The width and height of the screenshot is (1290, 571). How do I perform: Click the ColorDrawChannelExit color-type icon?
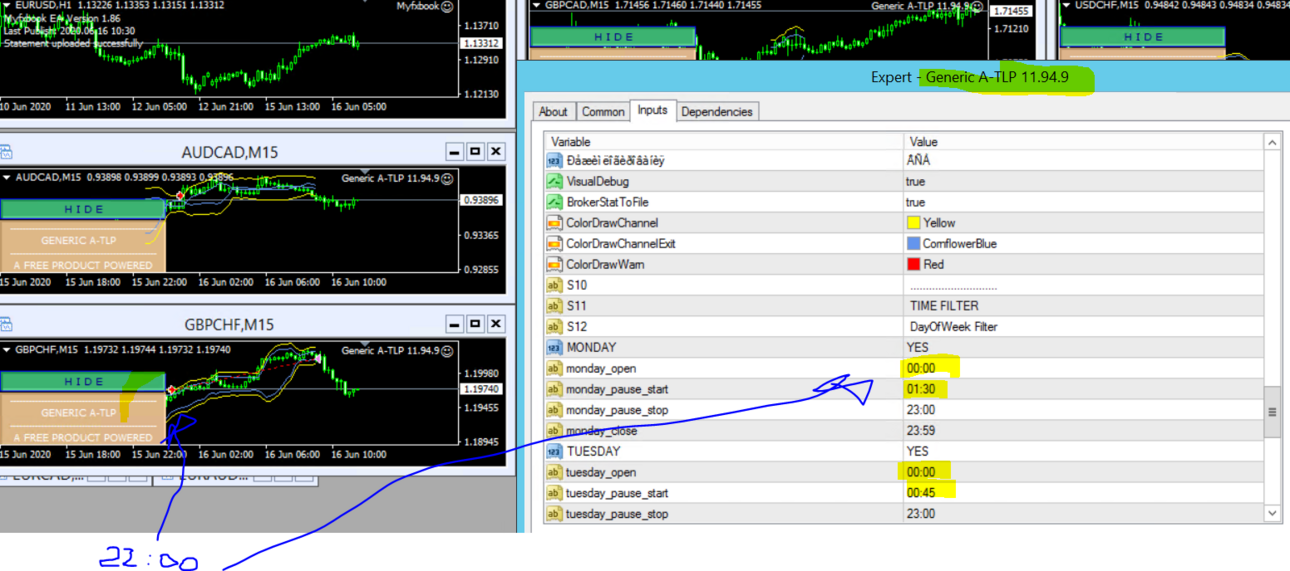click(x=554, y=244)
